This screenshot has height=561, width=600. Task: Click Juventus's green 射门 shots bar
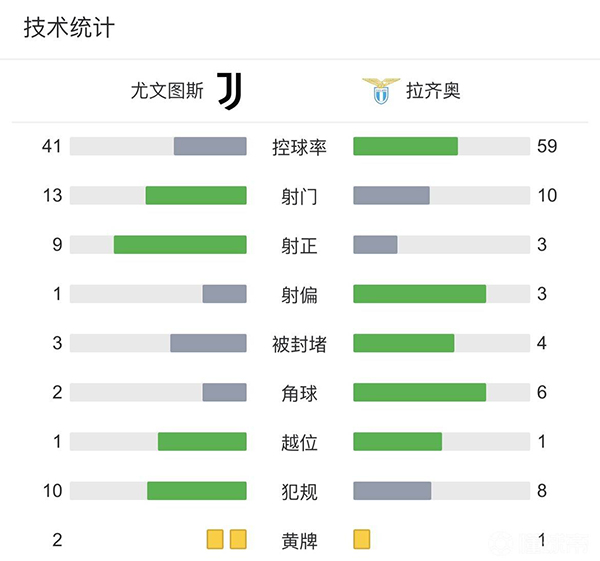(196, 196)
